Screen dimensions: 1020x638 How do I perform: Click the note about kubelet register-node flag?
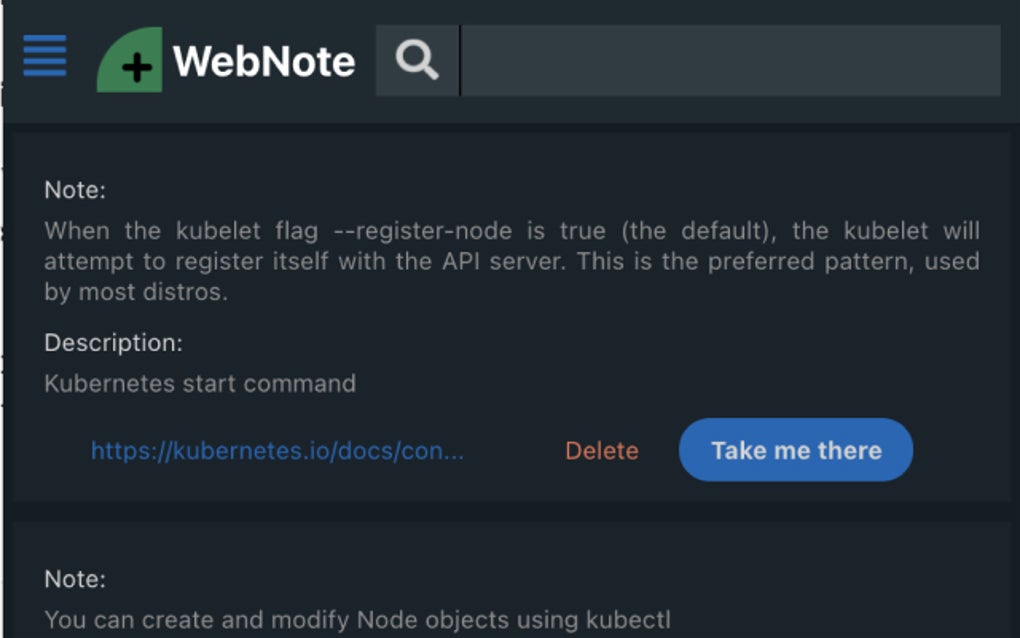coord(510,260)
